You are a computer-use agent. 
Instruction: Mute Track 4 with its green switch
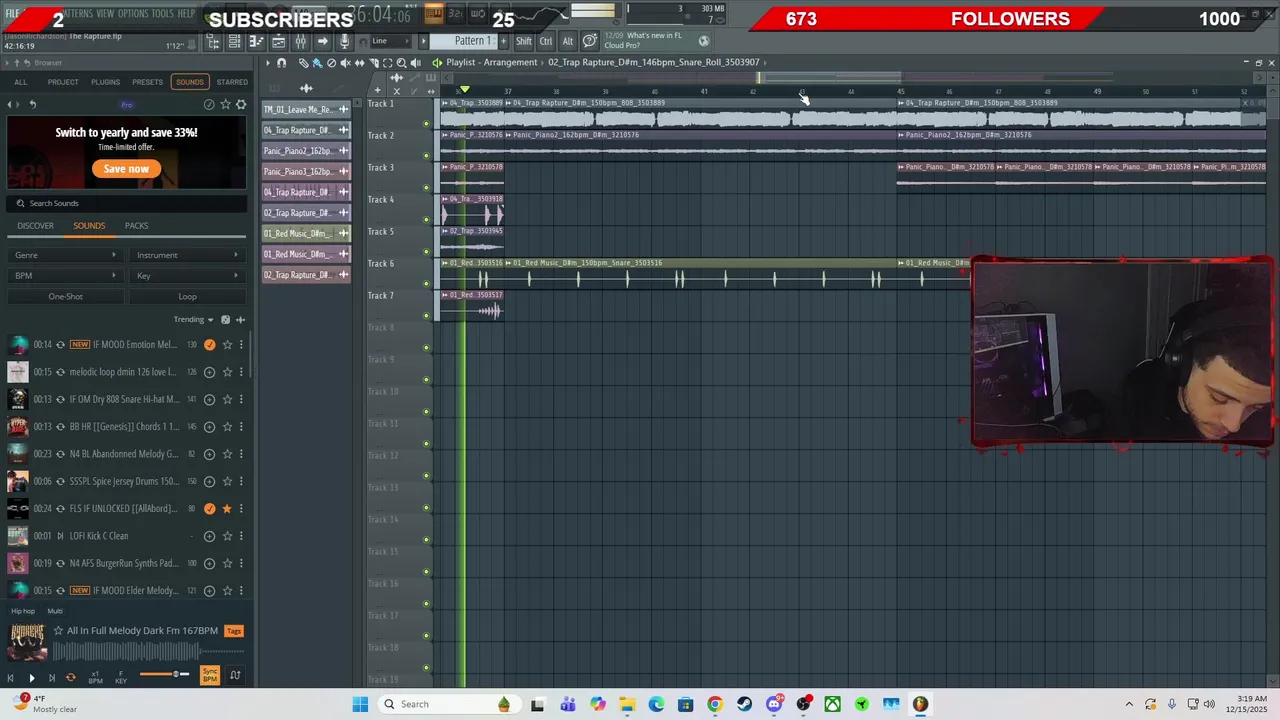tap(426, 220)
